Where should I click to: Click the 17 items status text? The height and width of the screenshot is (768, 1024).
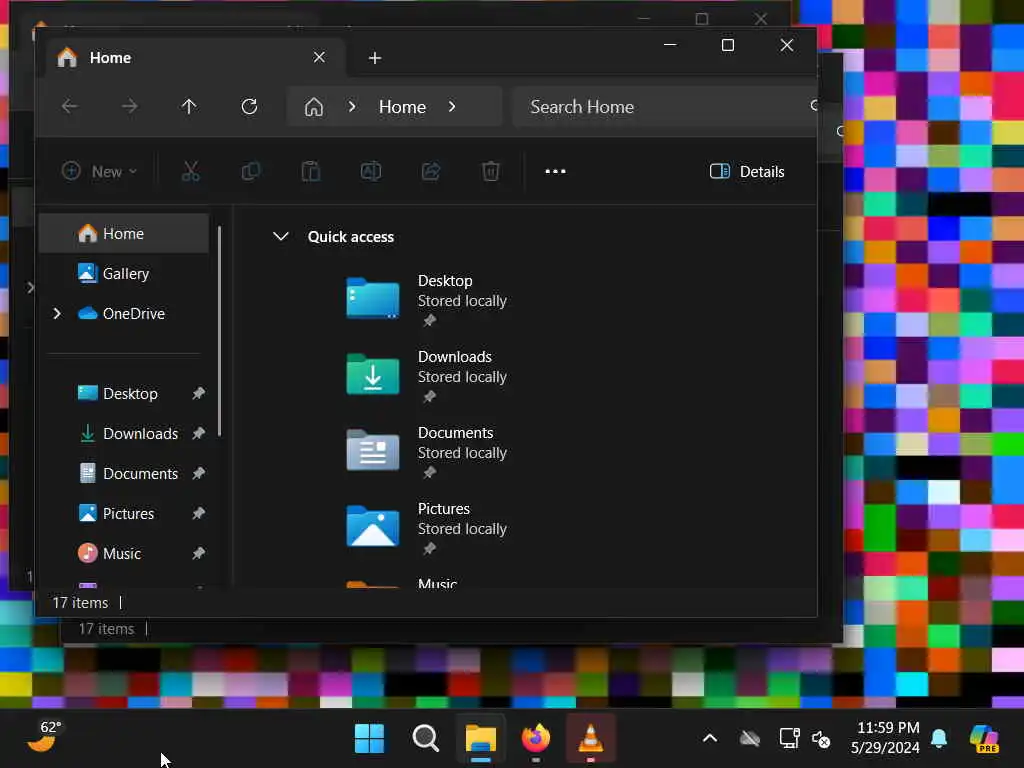80,602
